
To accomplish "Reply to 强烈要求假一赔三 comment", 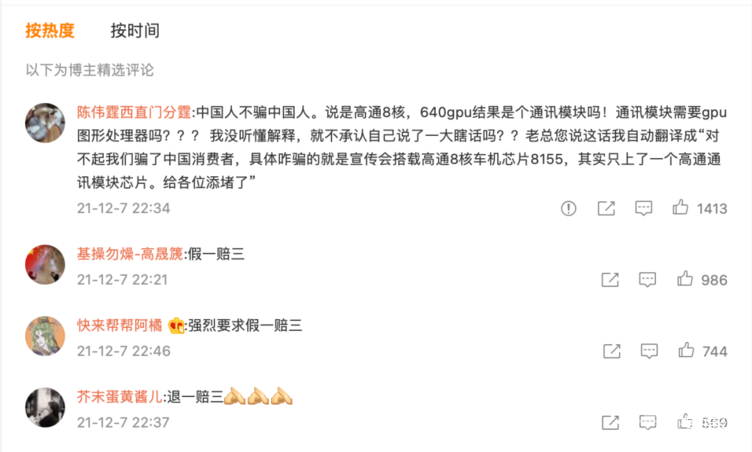I will pos(649,351).
